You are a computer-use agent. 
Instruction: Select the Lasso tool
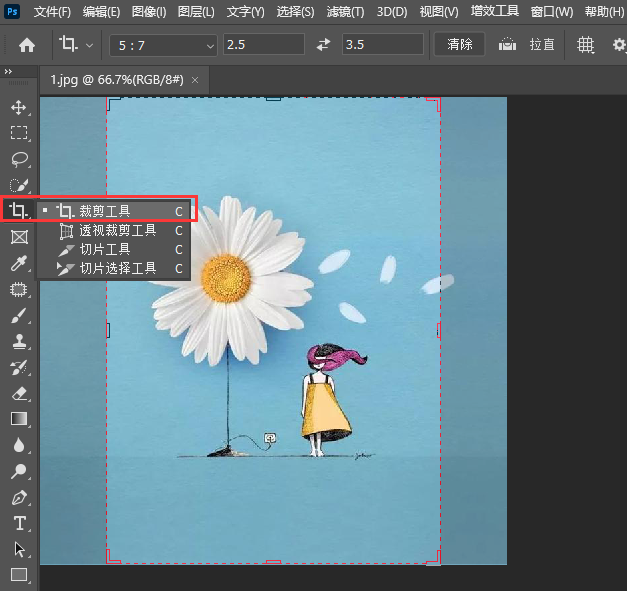pyautogui.click(x=19, y=159)
